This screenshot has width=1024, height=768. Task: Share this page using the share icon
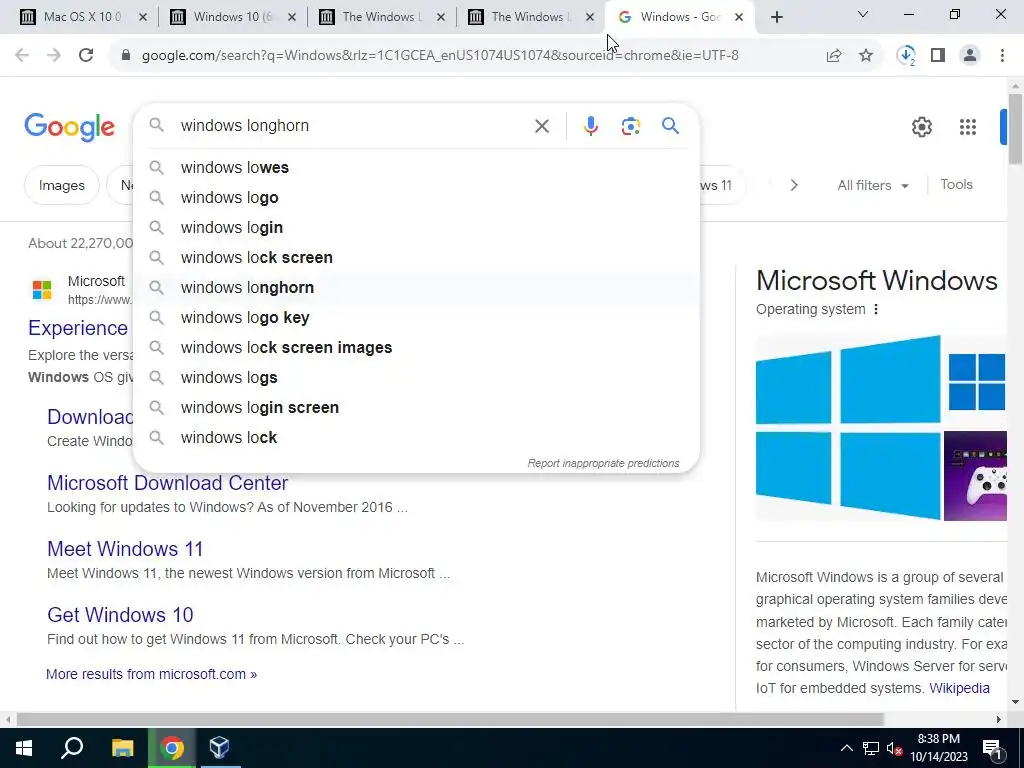point(834,56)
